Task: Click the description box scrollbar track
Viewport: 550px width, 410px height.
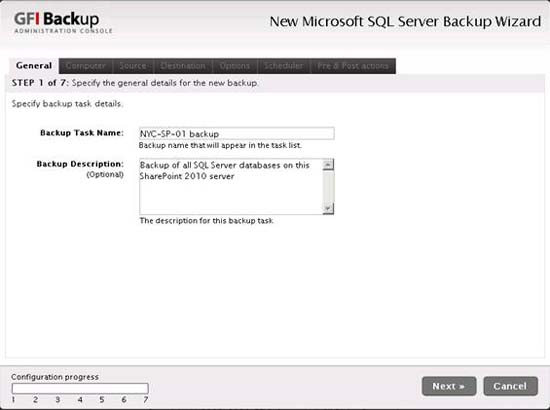Action: pyautogui.click(x=328, y=187)
